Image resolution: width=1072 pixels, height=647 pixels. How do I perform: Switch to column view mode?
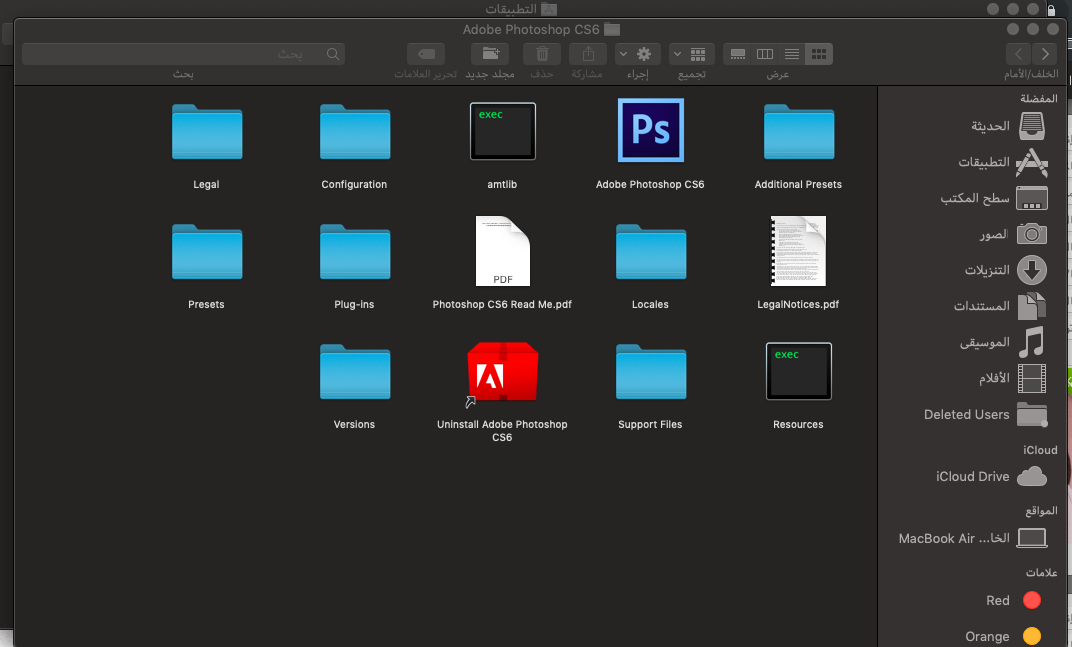point(765,54)
